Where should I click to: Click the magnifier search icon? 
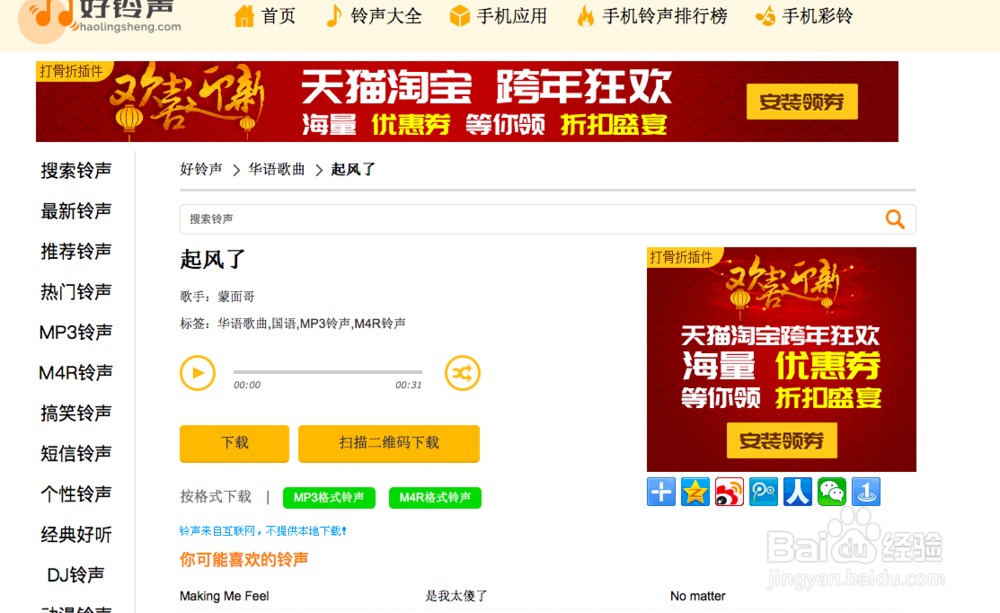point(895,219)
